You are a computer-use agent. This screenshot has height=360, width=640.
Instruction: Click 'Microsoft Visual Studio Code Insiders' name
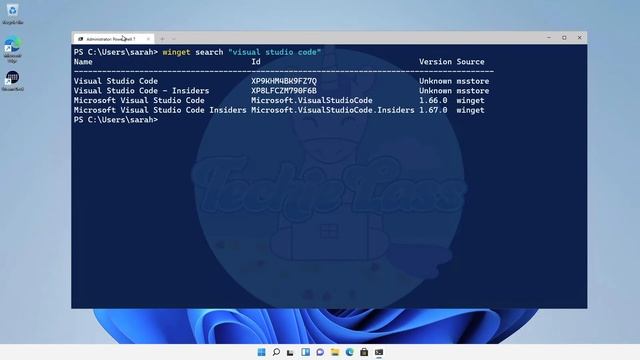160,110
